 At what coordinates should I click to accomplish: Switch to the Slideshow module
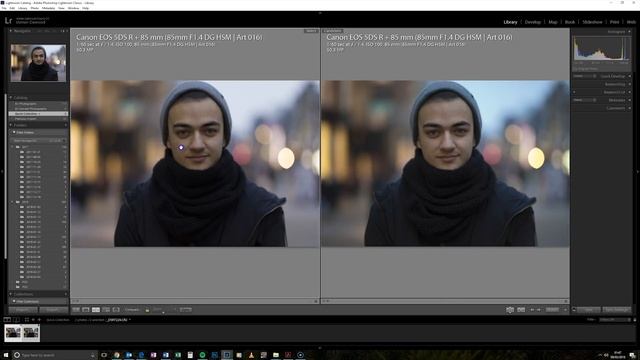point(592,22)
